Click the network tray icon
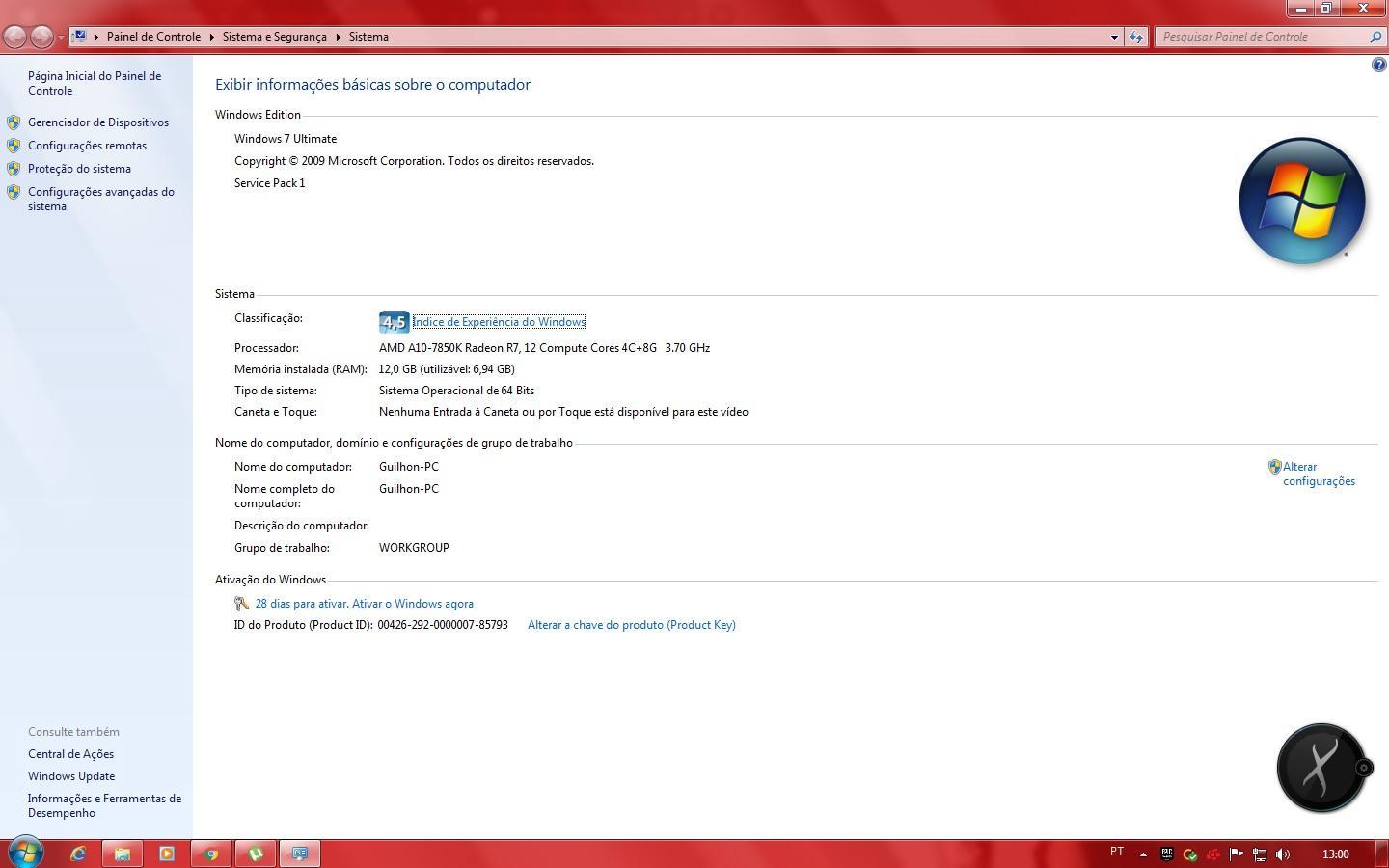 coord(1259,854)
